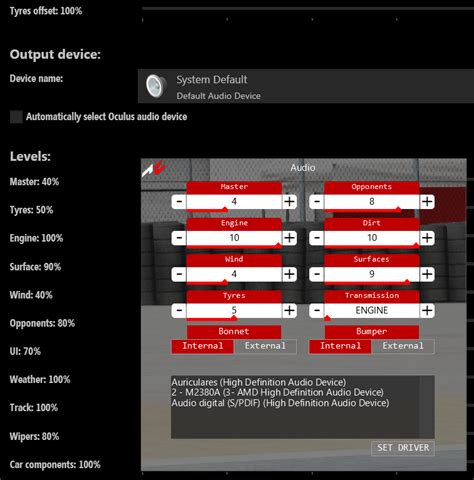Decrease Opponents volume with minus button
The width and height of the screenshot is (474, 480).
point(317,202)
